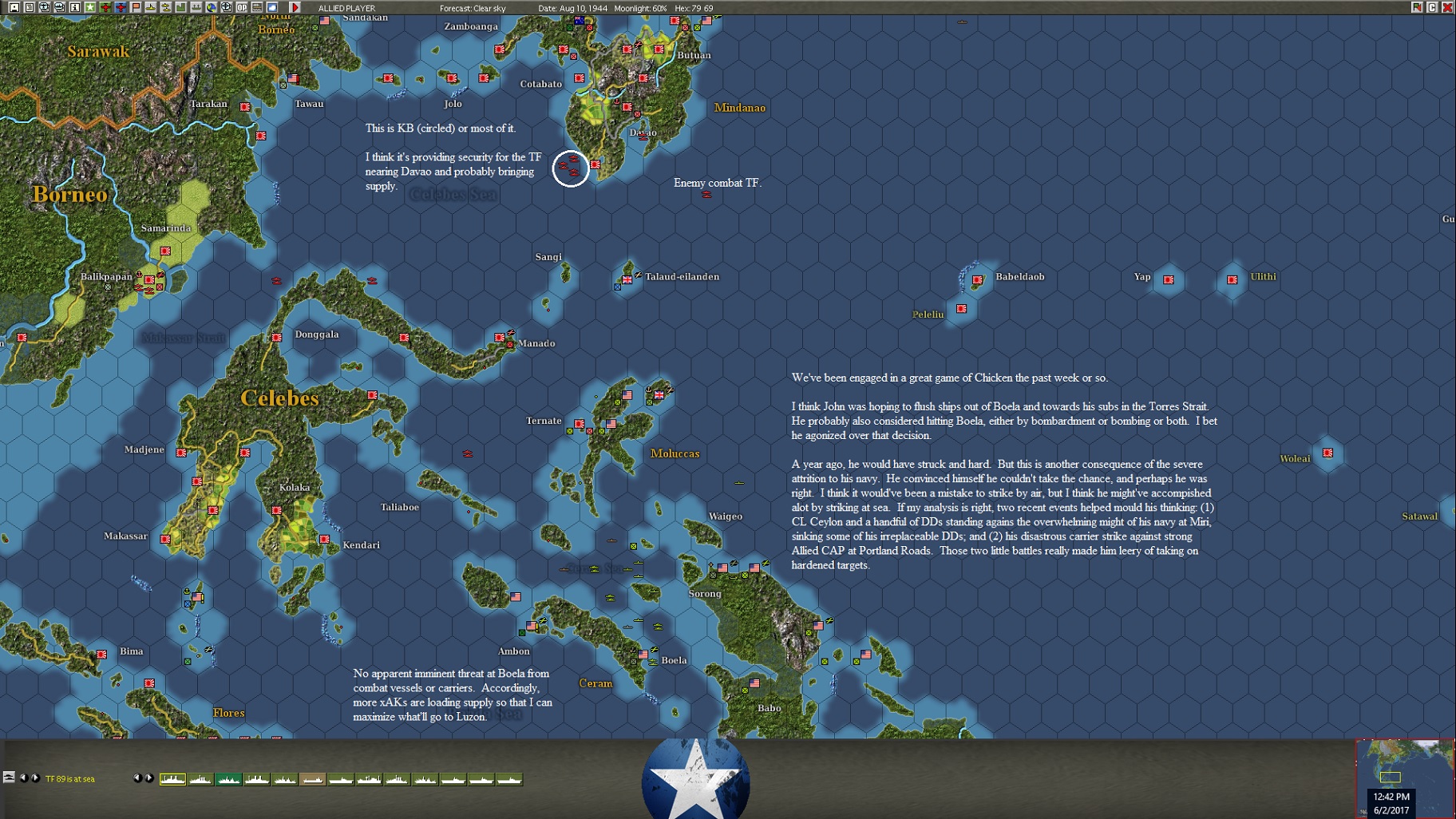Click the orange flag toolbar icon
The width and height of the screenshot is (1456, 819).
tap(135, 7)
